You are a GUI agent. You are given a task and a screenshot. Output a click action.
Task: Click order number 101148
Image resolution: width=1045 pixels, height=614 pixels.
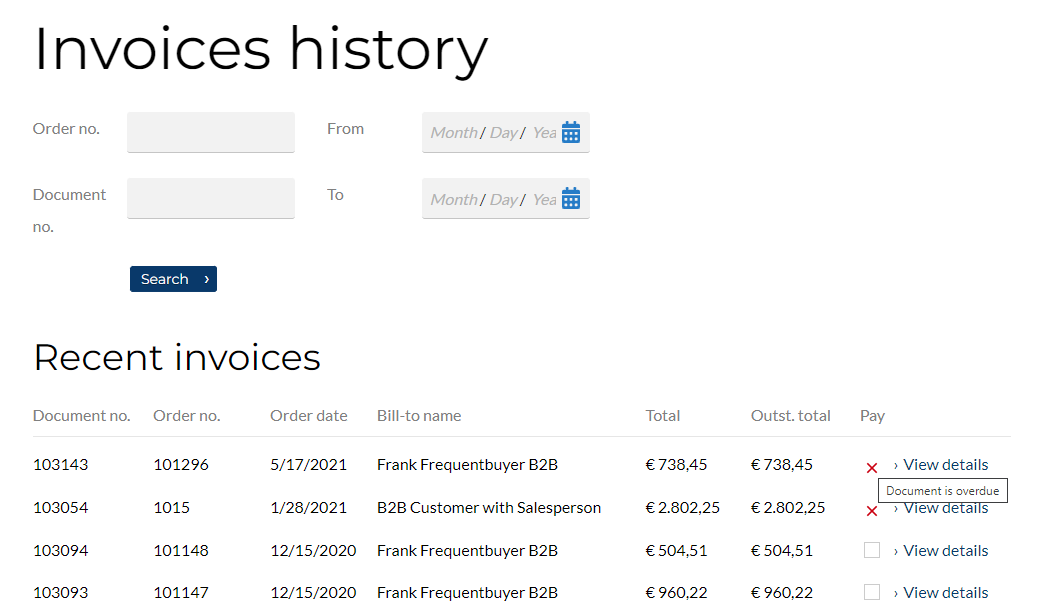[181, 551]
